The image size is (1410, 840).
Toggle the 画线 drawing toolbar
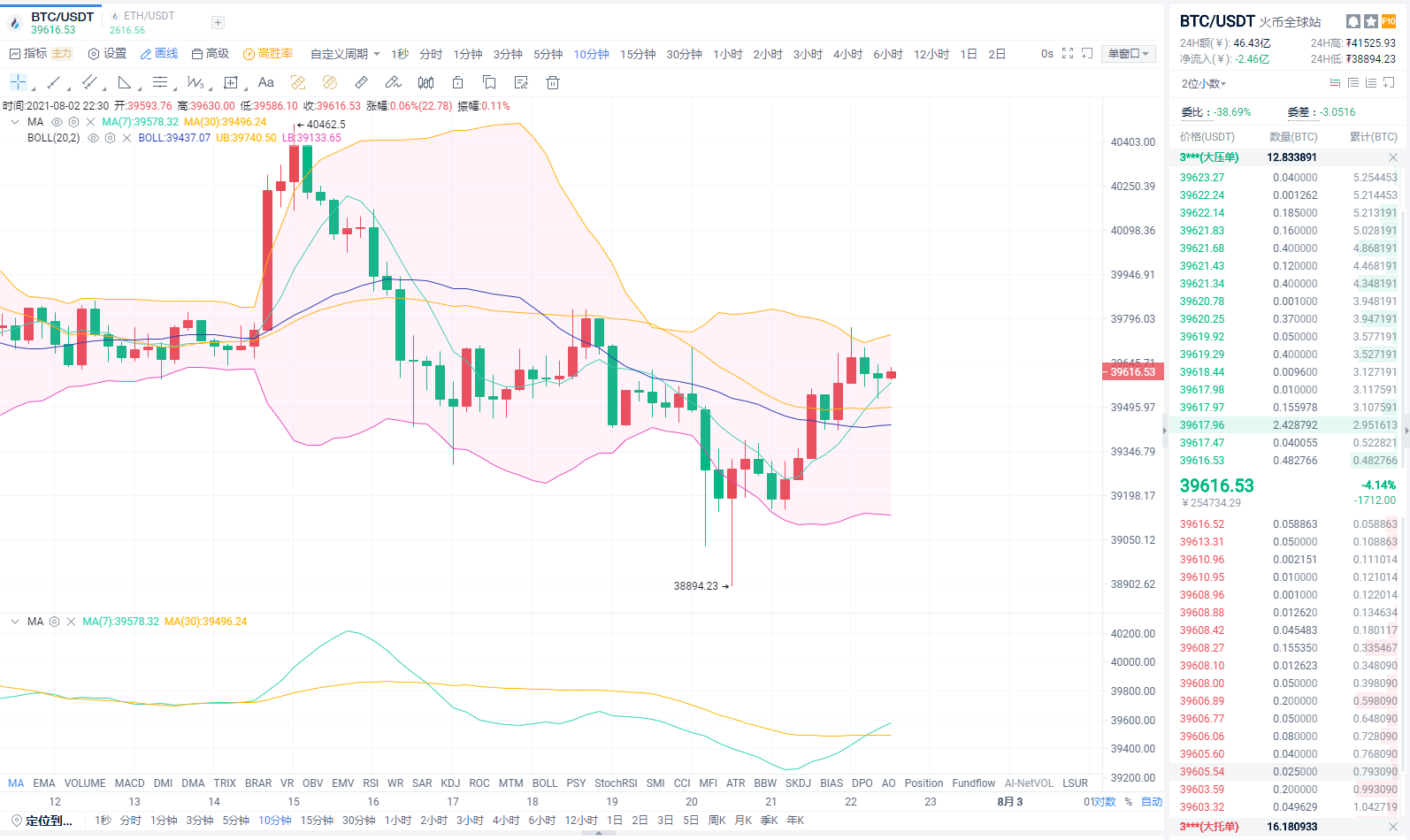click(x=159, y=54)
